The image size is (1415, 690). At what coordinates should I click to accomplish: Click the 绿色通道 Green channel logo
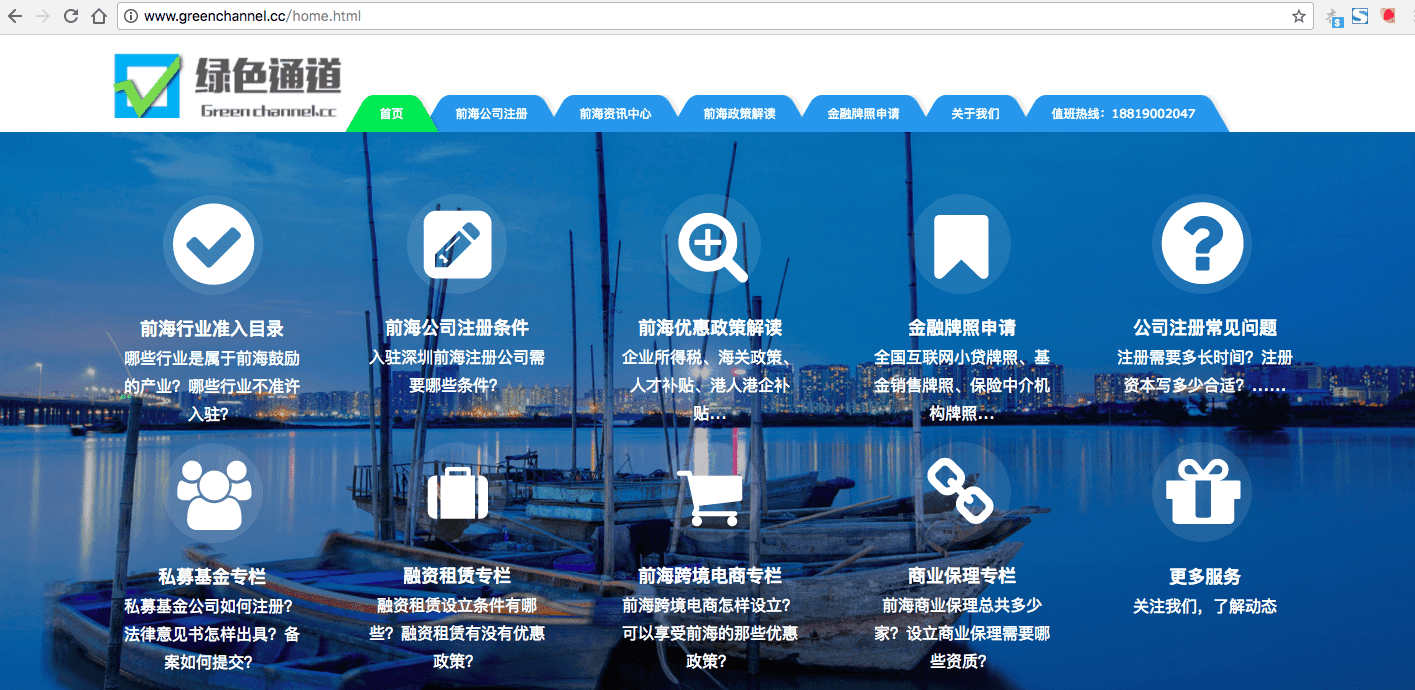pos(228,86)
